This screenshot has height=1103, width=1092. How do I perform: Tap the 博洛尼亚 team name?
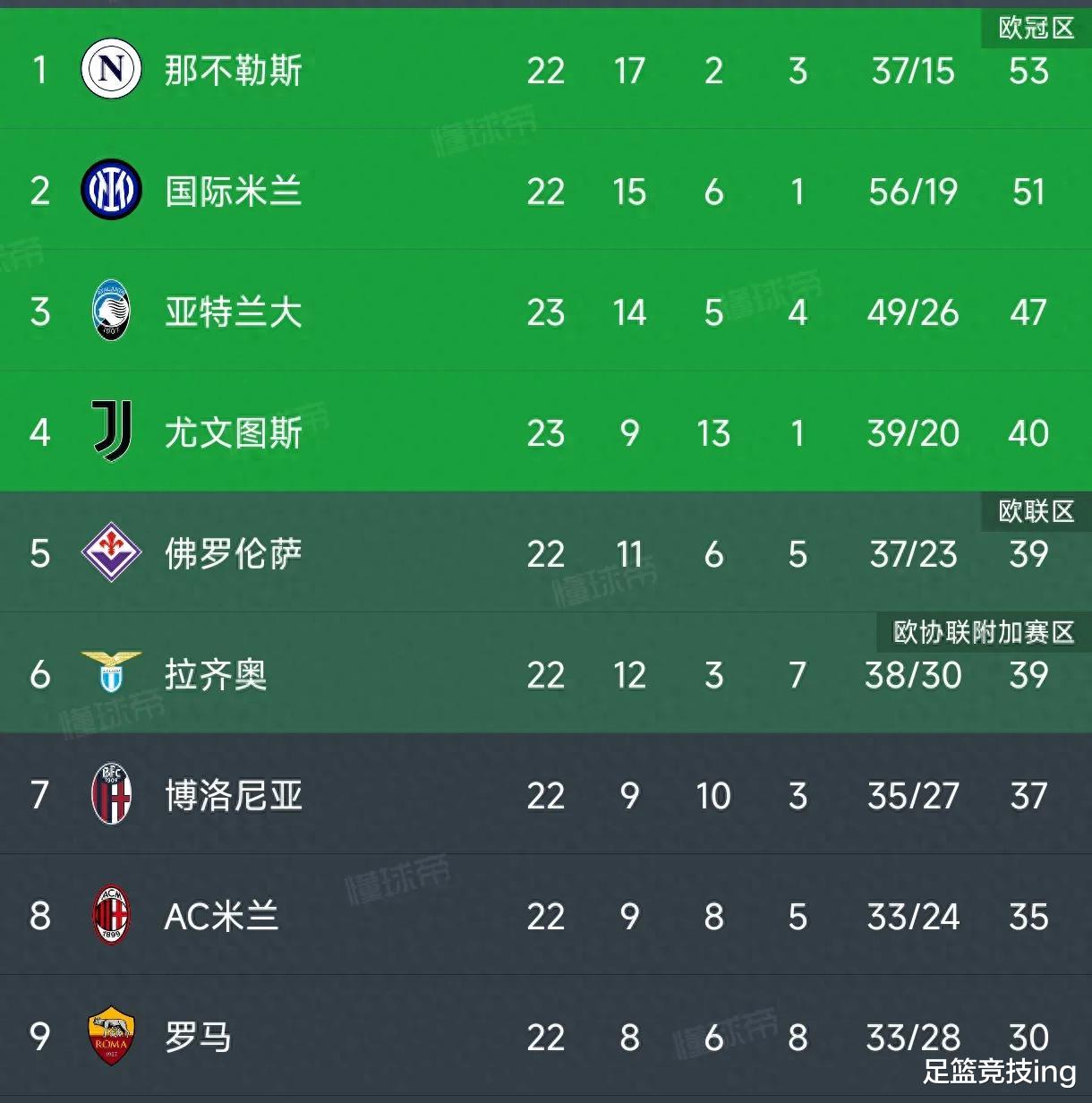233,795
